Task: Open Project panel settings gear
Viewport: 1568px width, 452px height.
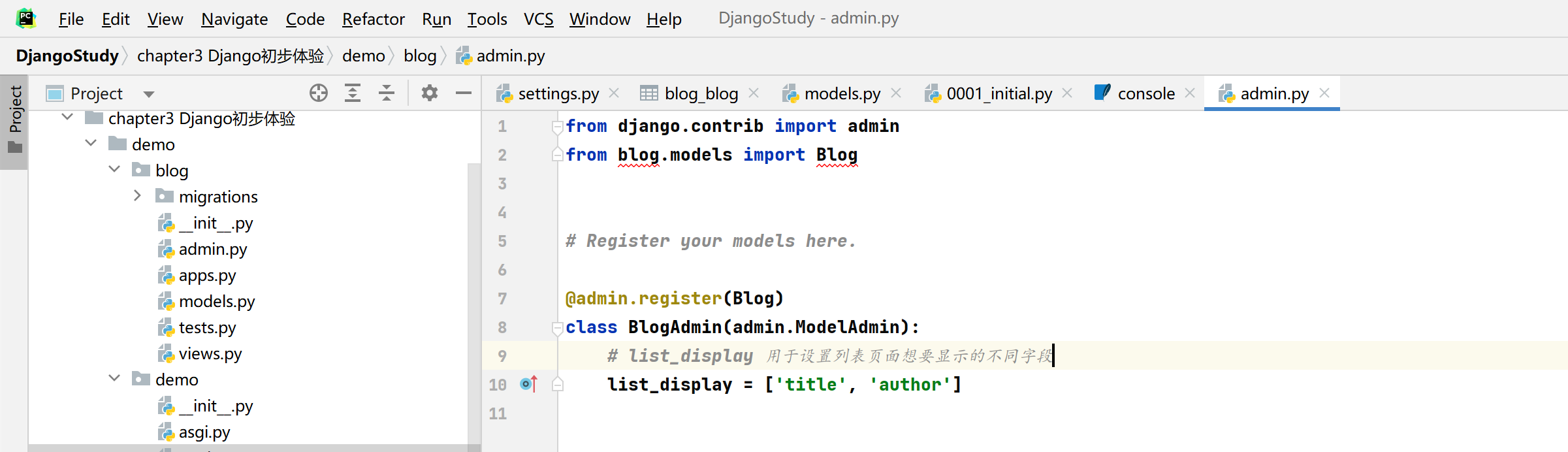Action: (430, 93)
